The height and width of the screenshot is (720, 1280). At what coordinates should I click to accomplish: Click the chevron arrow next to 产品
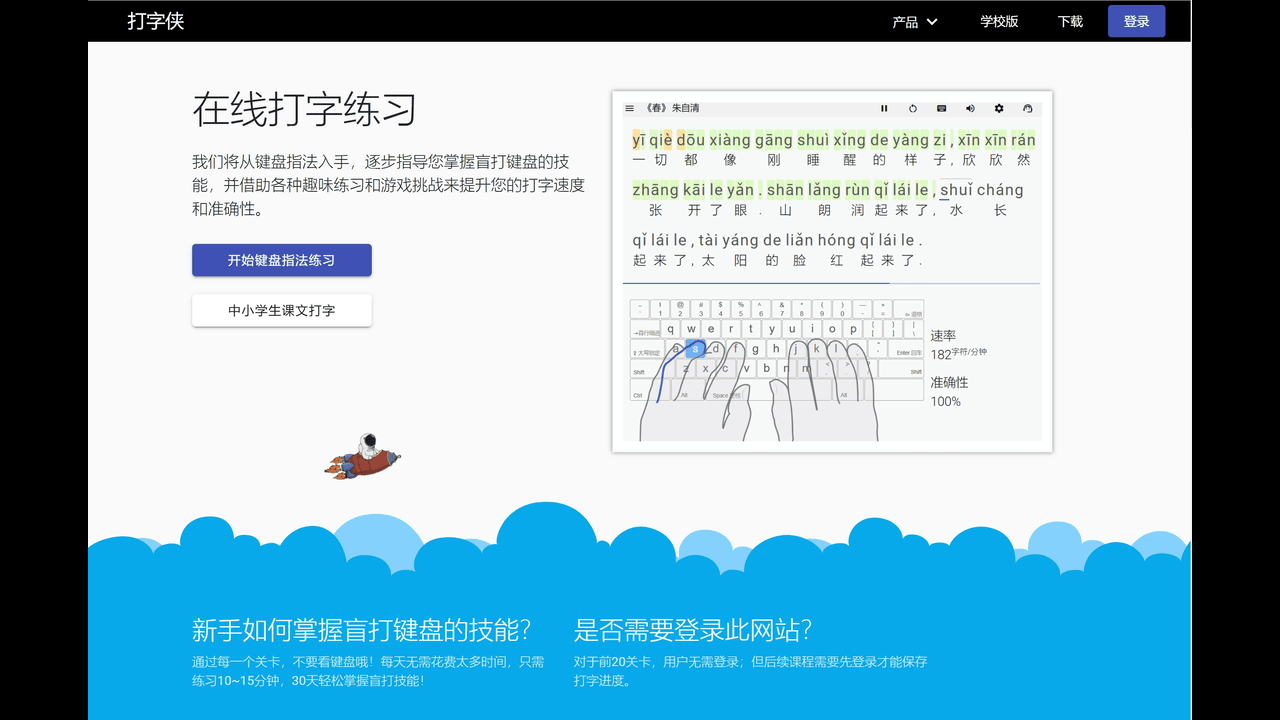click(x=932, y=21)
